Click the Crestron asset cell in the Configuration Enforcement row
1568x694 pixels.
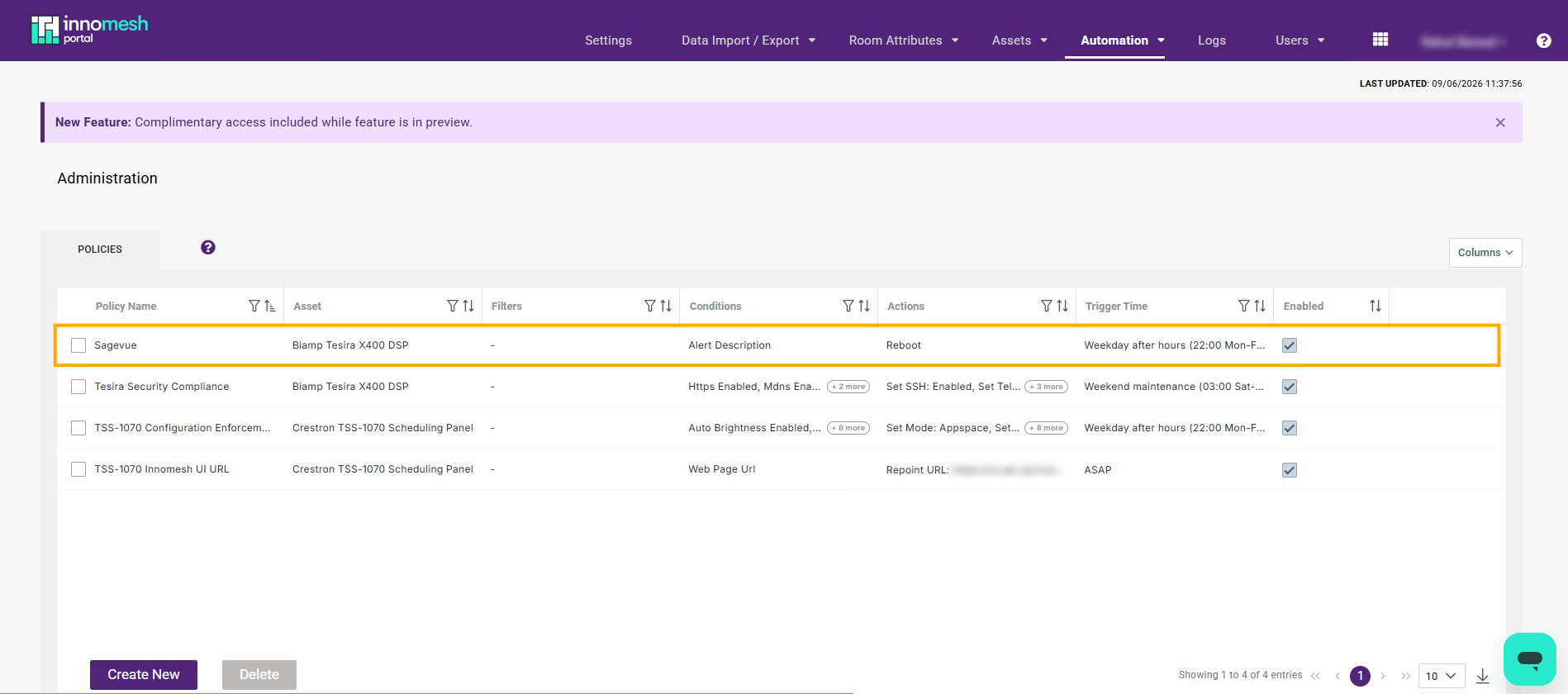[x=382, y=428]
